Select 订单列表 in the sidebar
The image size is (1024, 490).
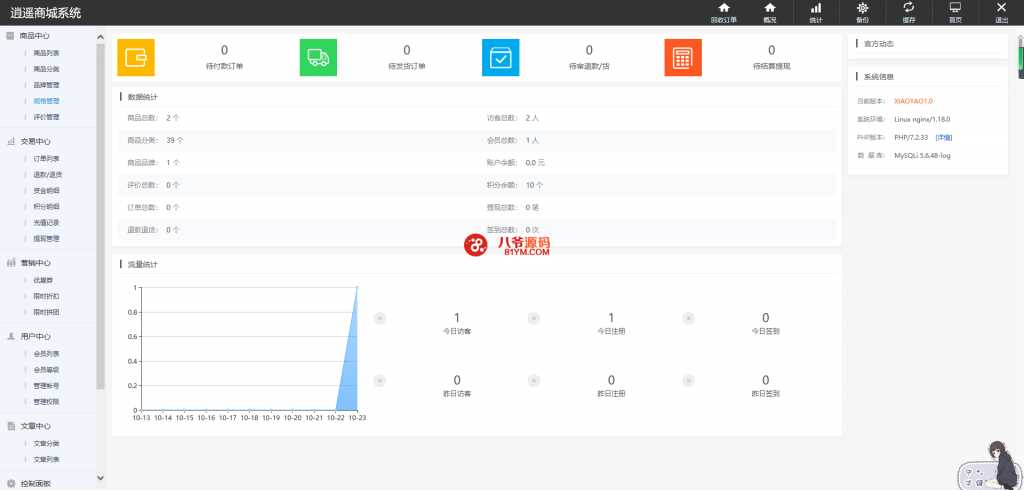pyautogui.click(x=47, y=158)
